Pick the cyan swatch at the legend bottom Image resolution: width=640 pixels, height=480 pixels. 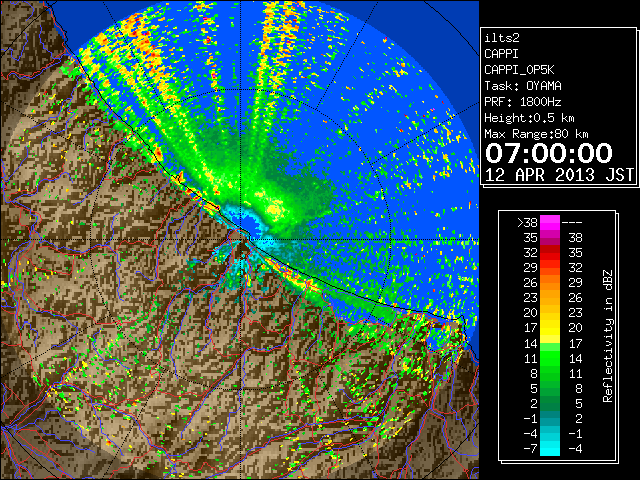[550, 448]
